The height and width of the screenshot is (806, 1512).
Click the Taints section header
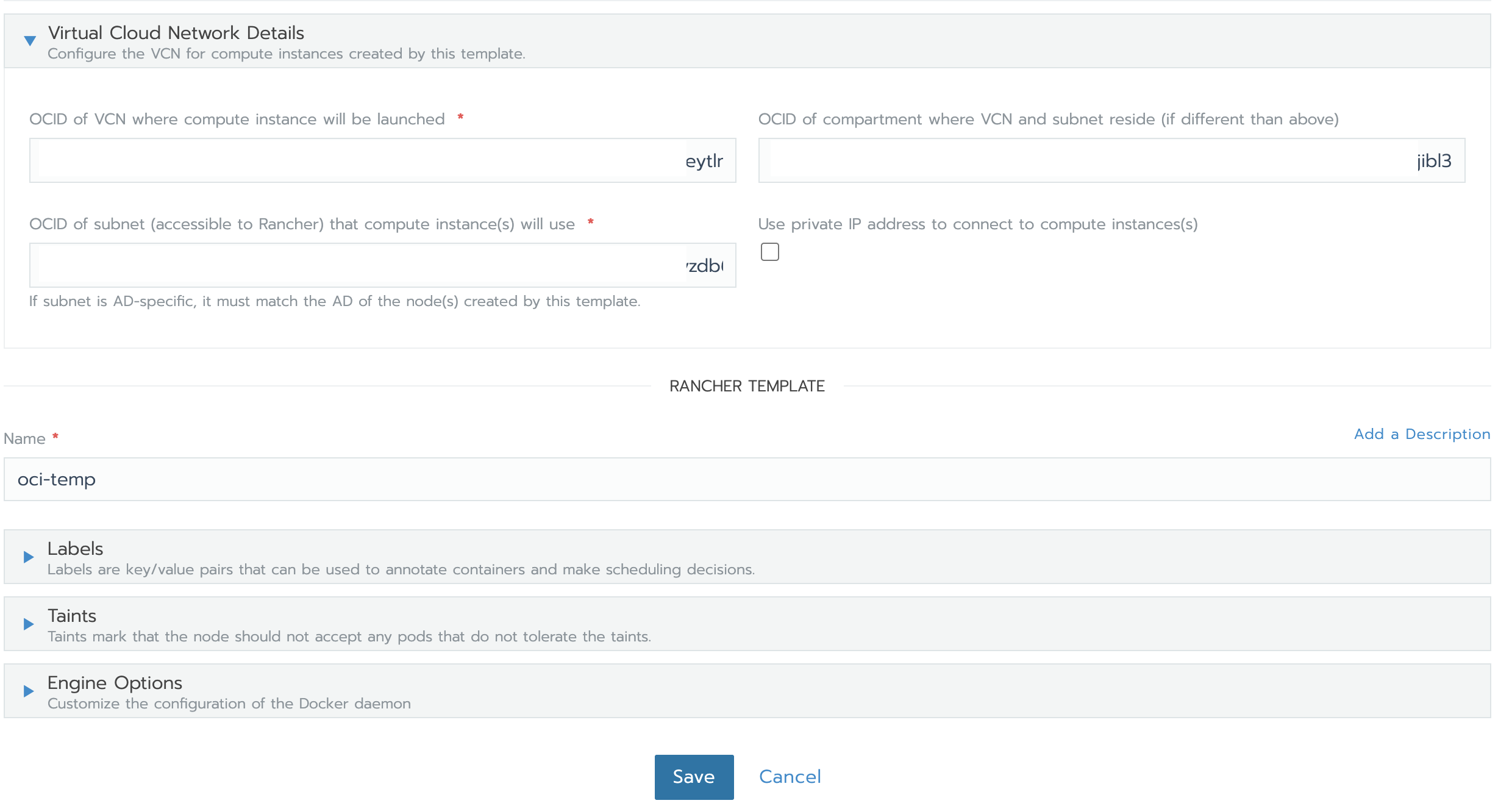tap(72, 615)
